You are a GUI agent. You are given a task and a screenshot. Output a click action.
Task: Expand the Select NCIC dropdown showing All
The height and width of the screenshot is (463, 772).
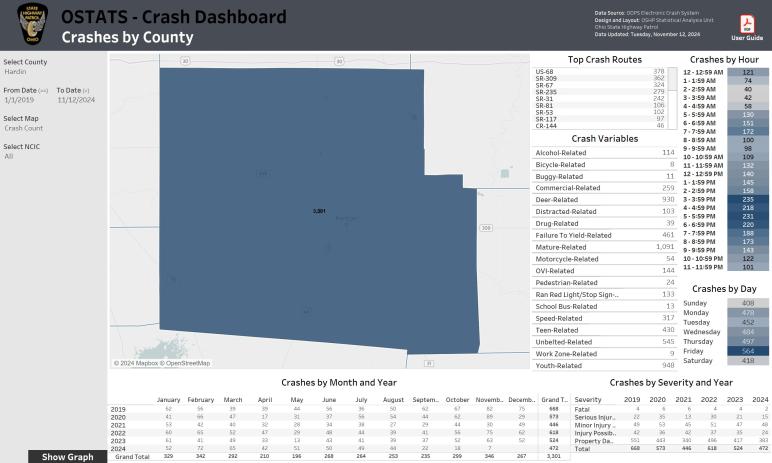[x=52, y=156]
